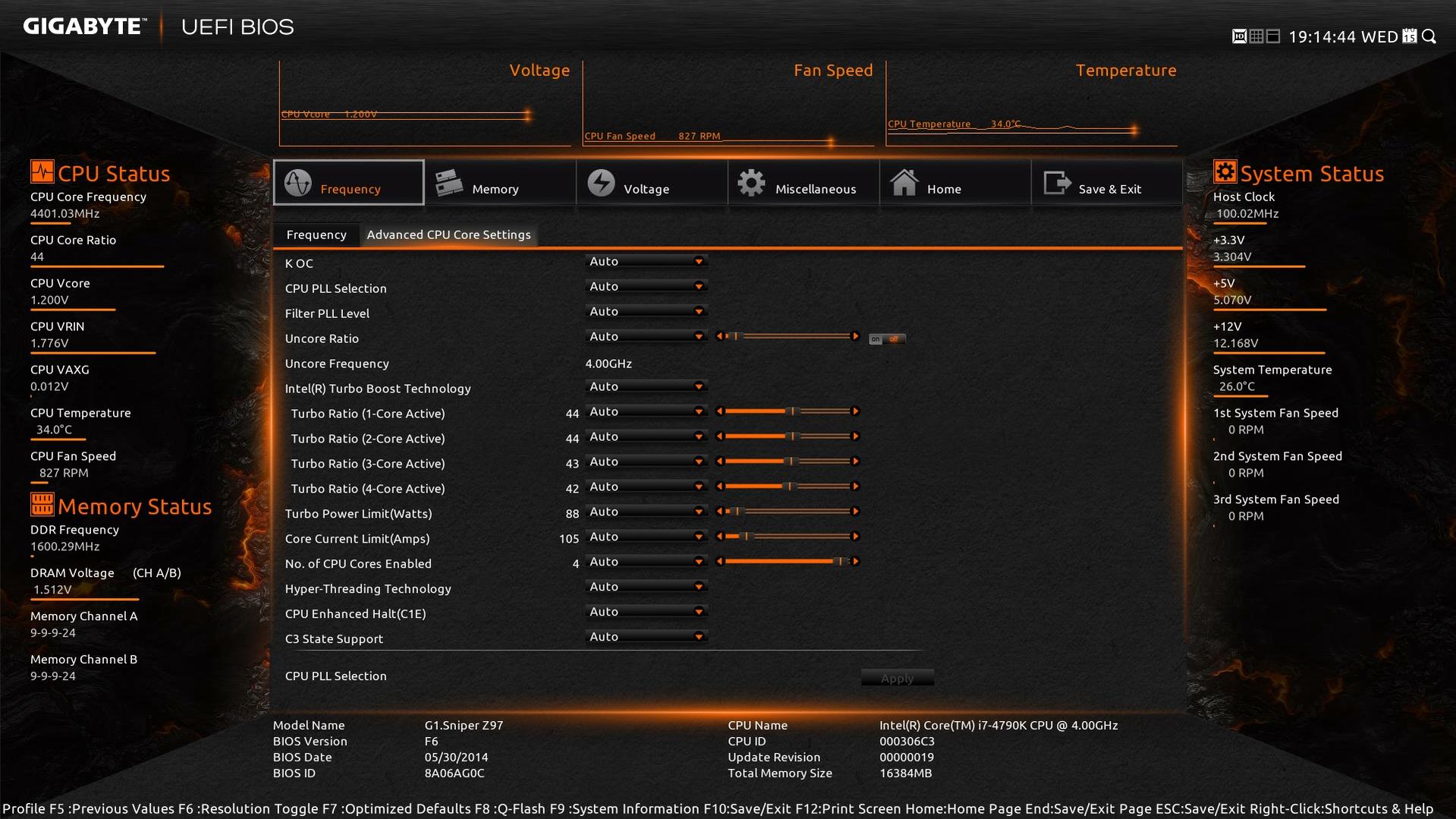The width and height of the screenshot is (1456, 819).
Task: Click the Apply button
Action: click(898, 678)
